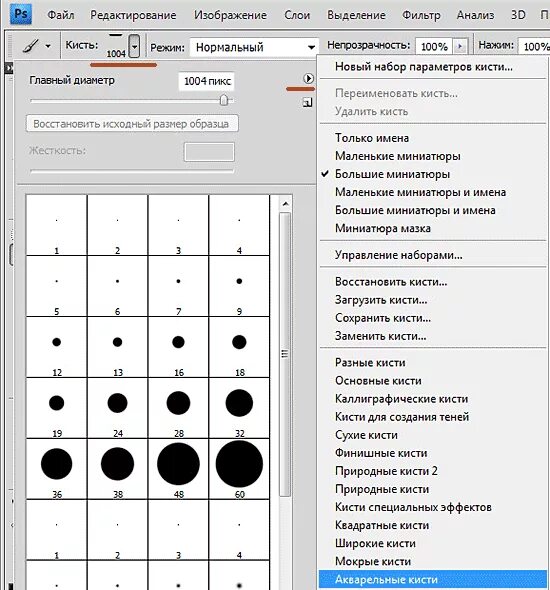Load the highlighted Акварельные кисти set

click(433, 579)
